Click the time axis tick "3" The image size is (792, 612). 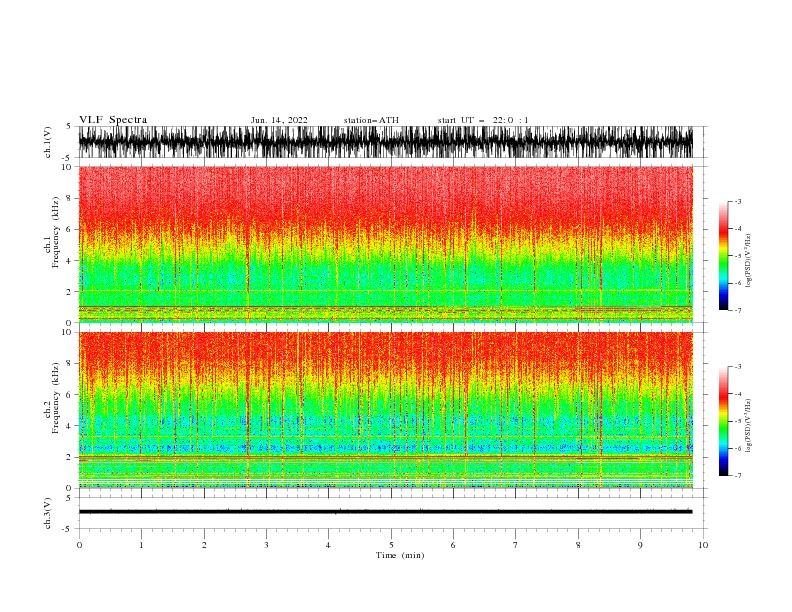[x=266, y=545]
